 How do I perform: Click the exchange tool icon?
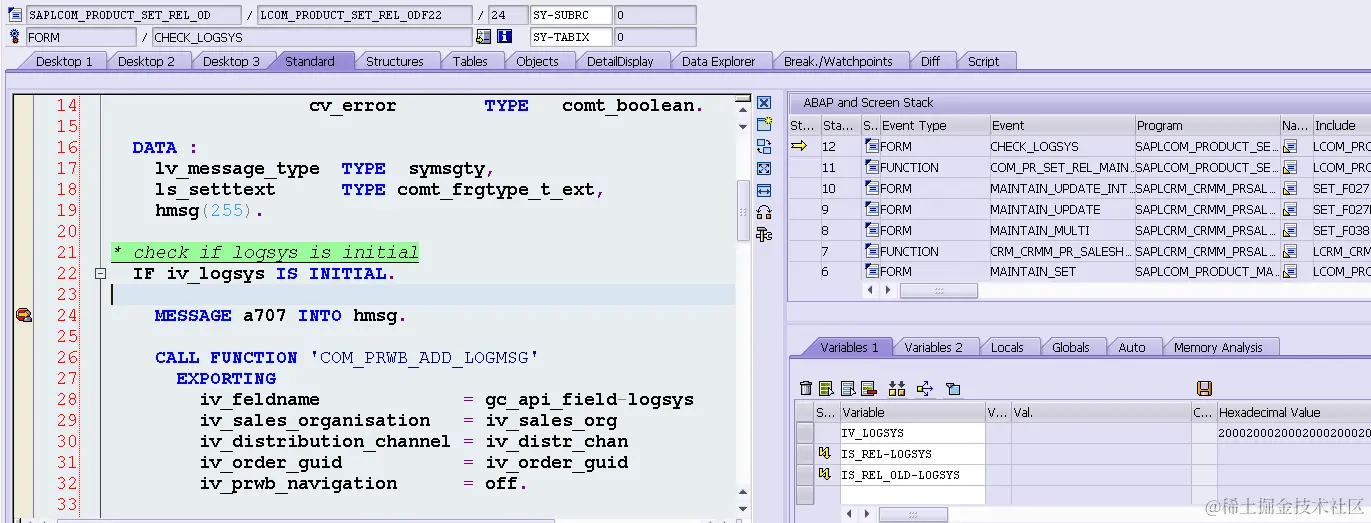click(x=764, y=147)
